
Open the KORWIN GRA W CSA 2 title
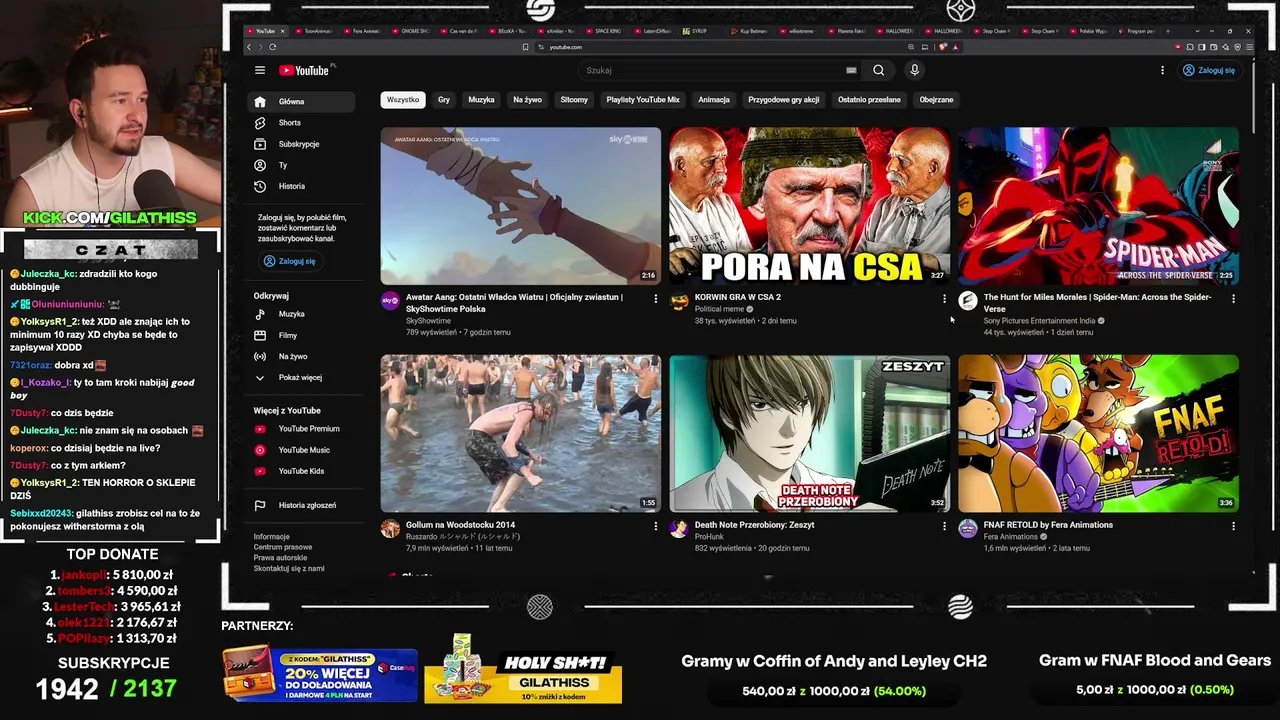[x=738, y=297]
